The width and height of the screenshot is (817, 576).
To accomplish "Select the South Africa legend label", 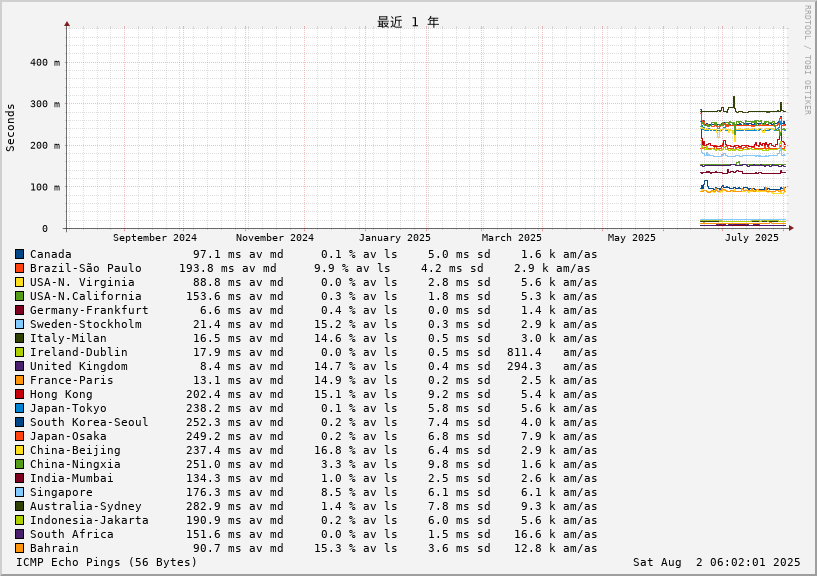I will coord(71,534).
